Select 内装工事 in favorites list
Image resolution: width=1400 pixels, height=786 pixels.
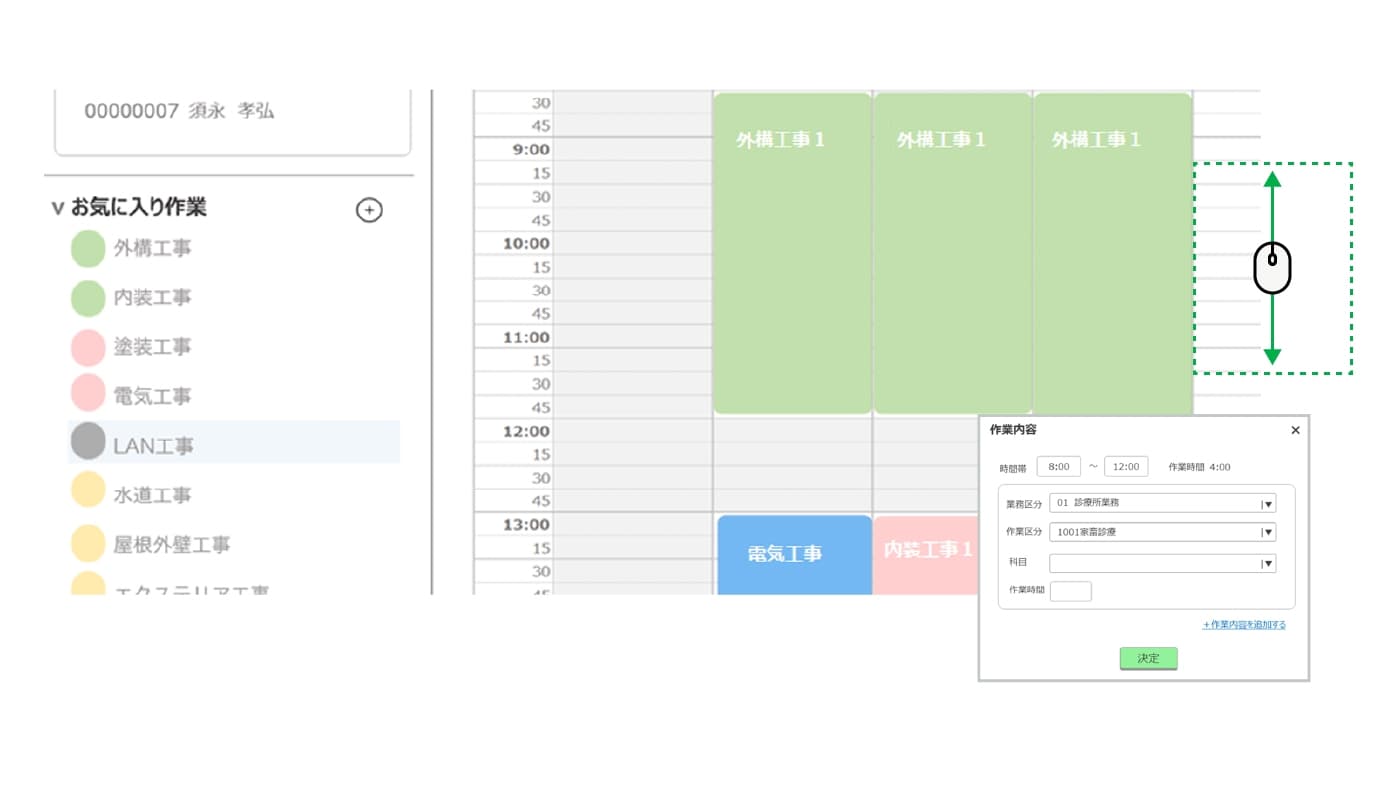(x=152, y=297)
